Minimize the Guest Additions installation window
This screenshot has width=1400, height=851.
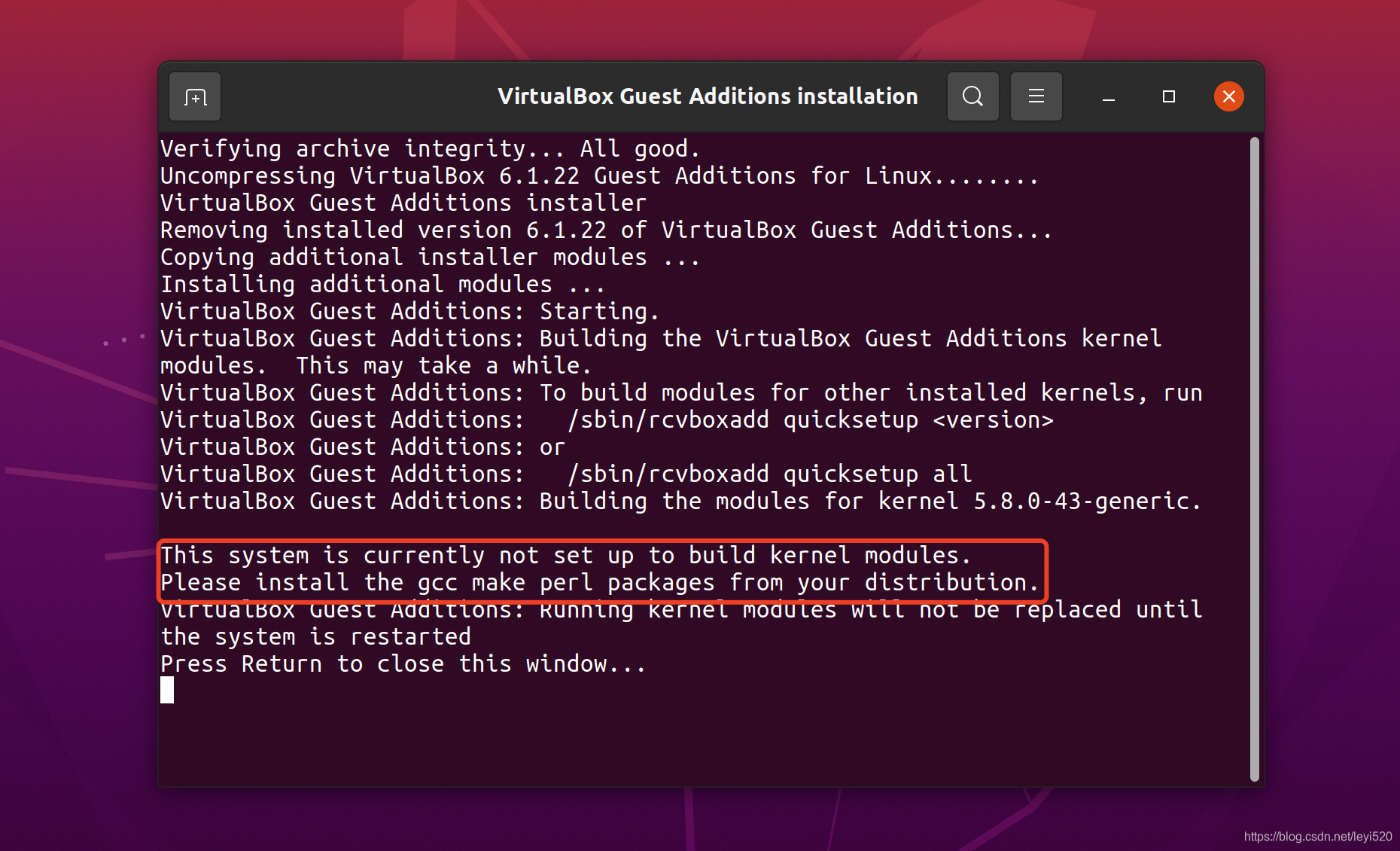click(x=1108, y=97)
